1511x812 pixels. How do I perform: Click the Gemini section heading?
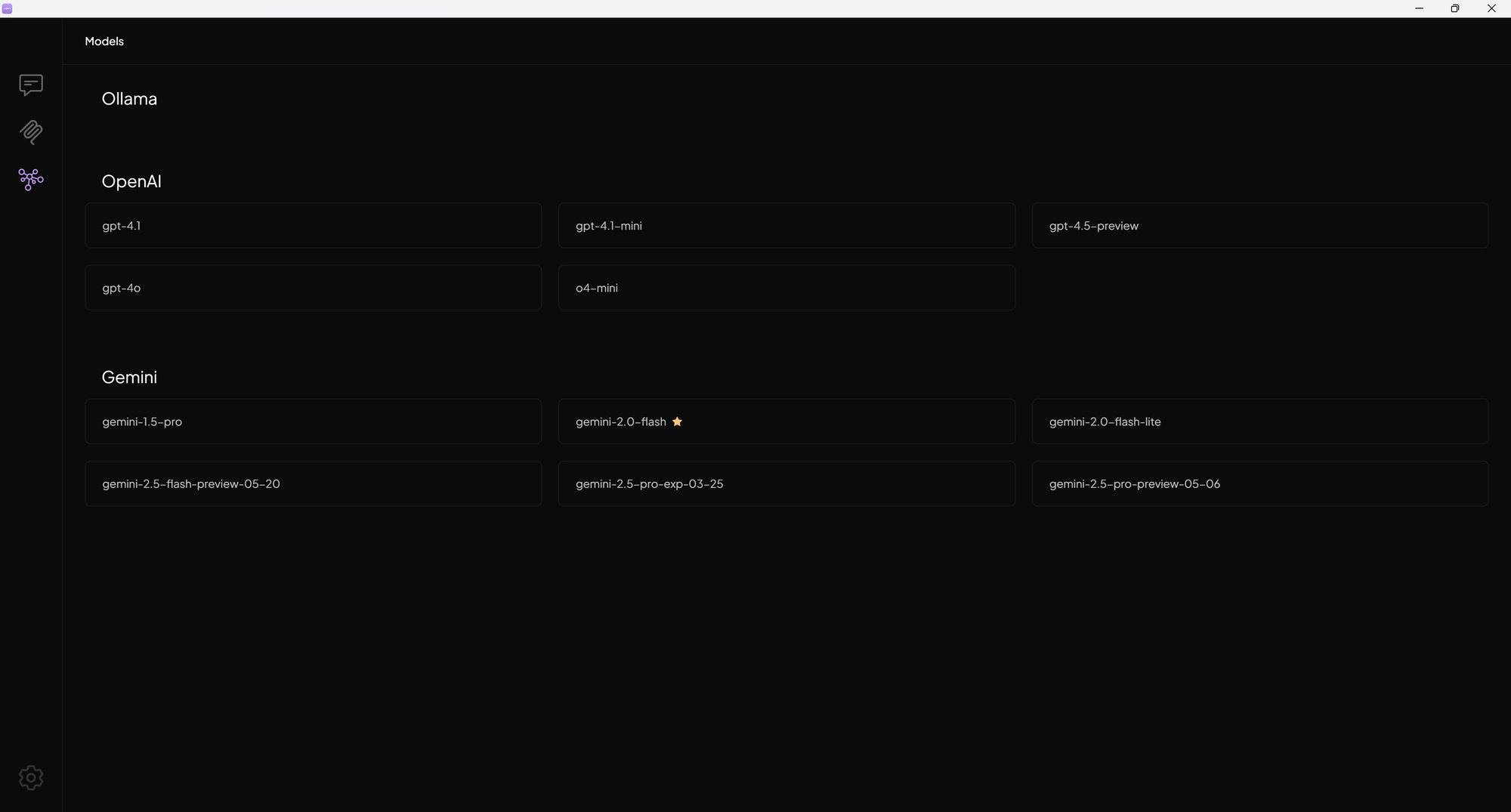pyautogui.click(x=129, y=377)
